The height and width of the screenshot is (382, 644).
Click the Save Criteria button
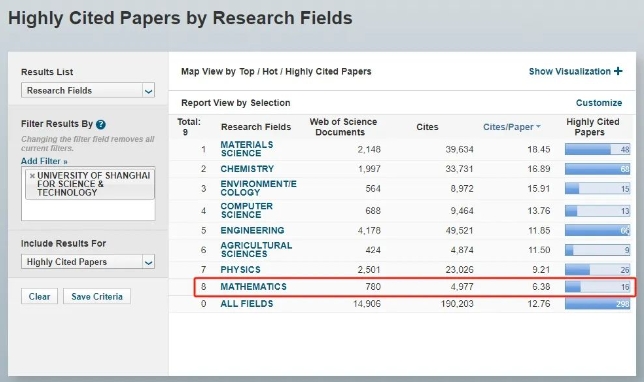click(97, 296)
